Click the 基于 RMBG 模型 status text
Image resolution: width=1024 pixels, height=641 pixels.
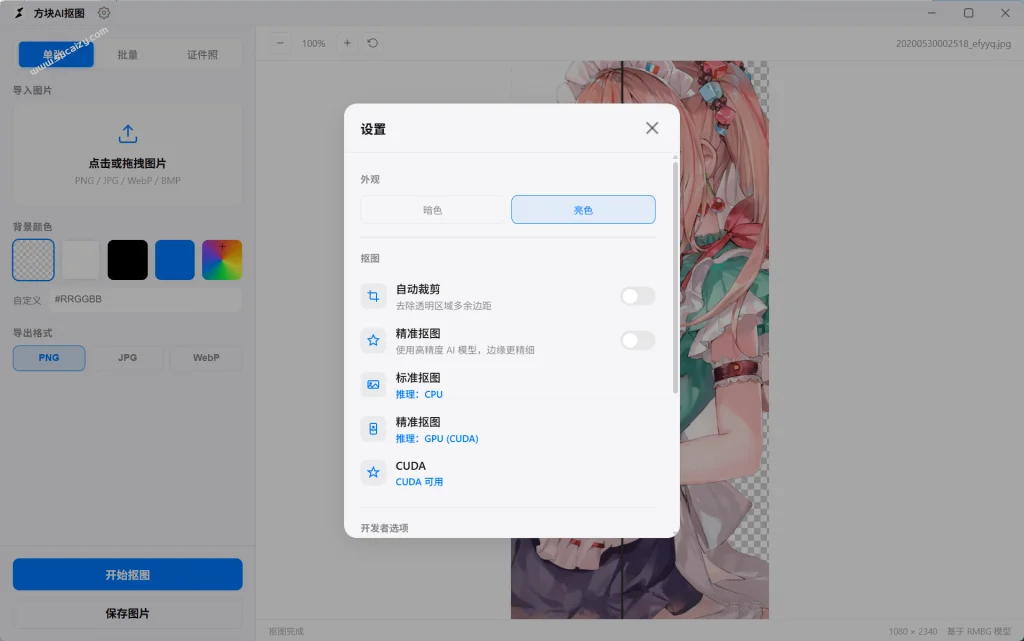[979, 631]
